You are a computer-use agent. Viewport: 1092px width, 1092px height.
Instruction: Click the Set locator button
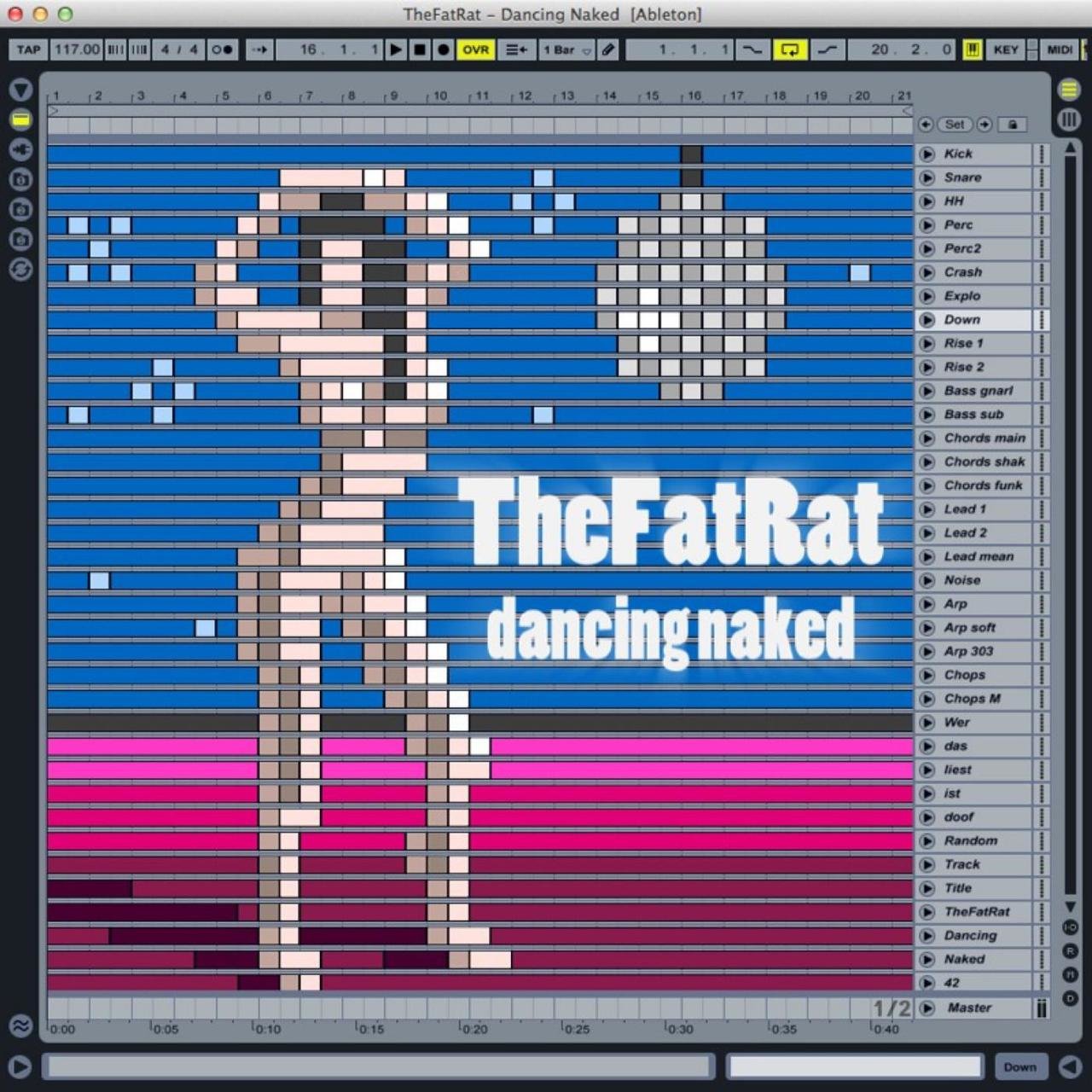tap(955, 125)
